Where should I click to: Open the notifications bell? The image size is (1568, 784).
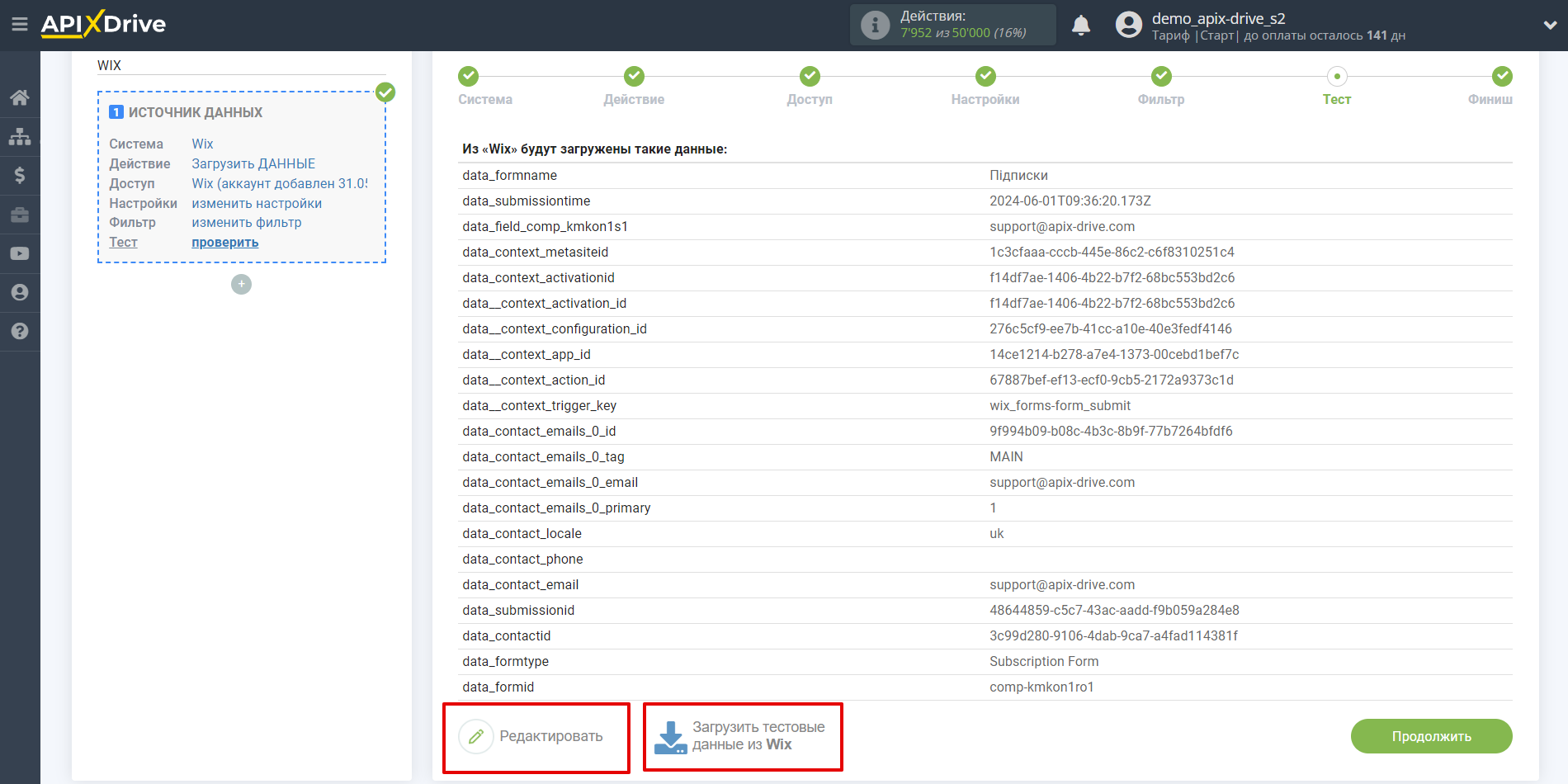pyautogui.click(x=1081, y=26)
